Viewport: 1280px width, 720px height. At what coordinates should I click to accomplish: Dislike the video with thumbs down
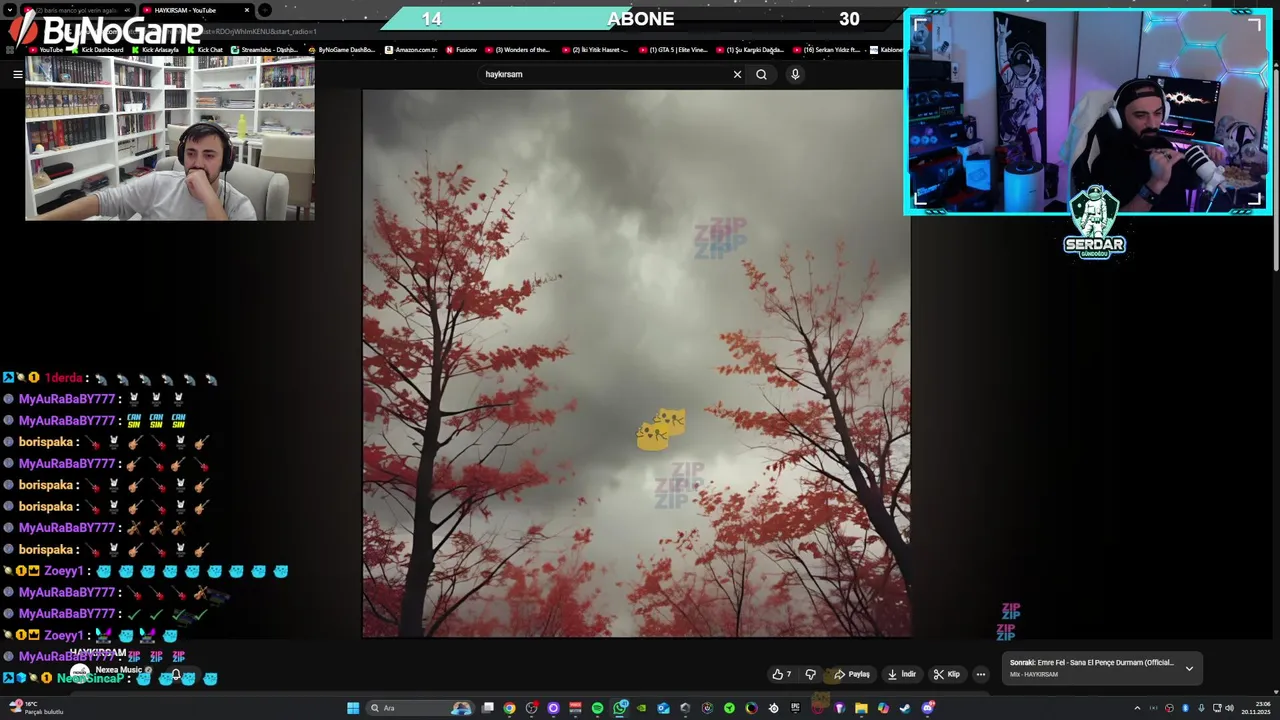pos(811,674)
